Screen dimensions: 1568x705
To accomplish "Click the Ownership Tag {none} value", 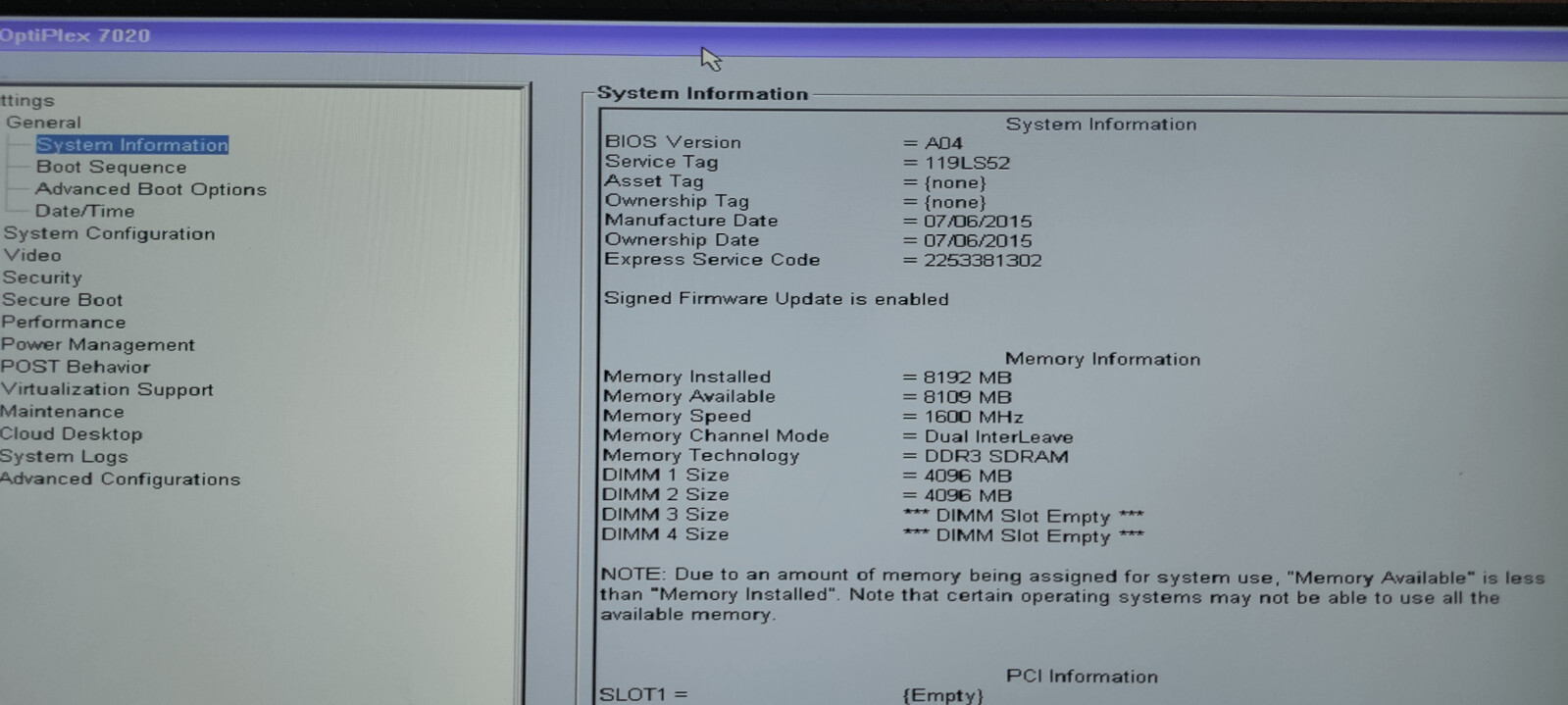I will 955,202.
